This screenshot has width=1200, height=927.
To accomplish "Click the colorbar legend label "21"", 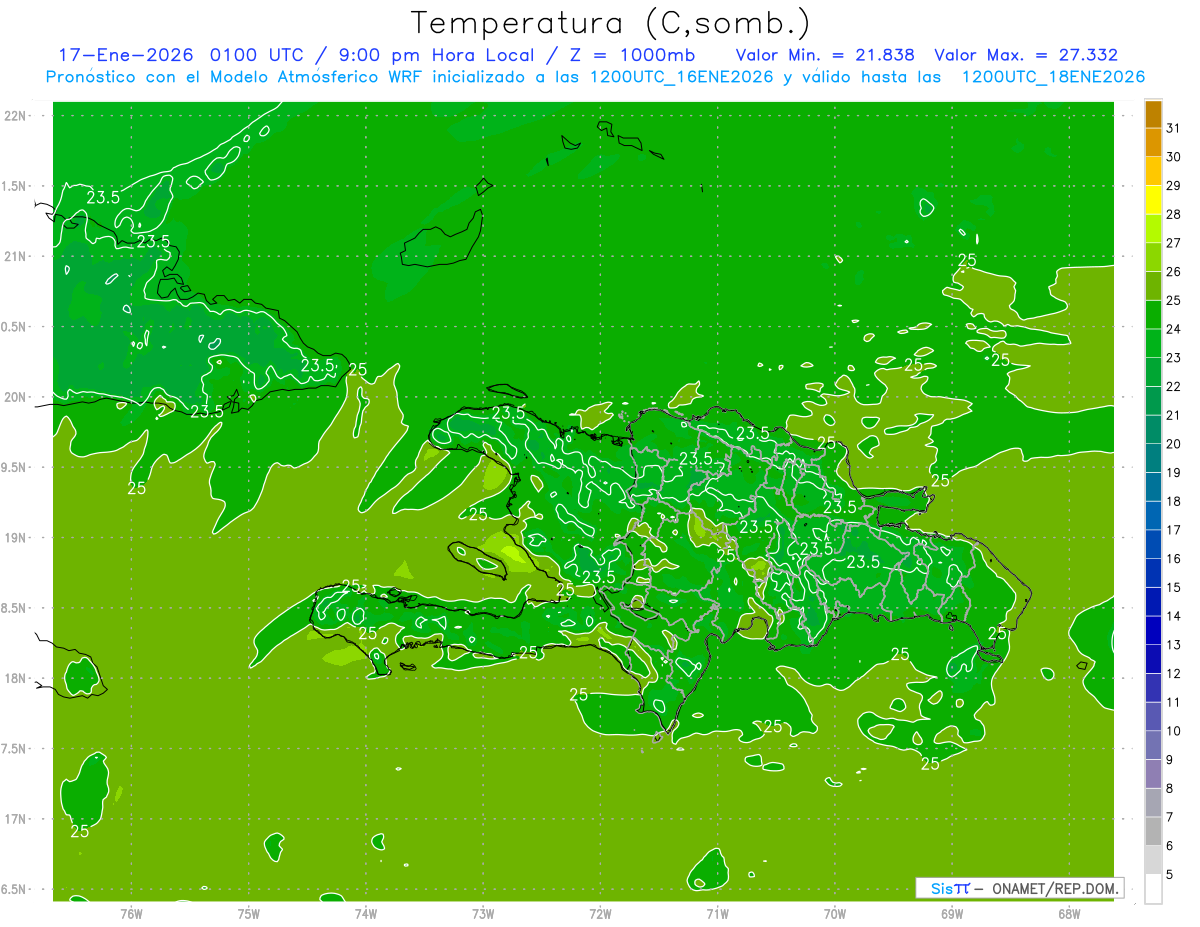I will tap(1174, 415).
